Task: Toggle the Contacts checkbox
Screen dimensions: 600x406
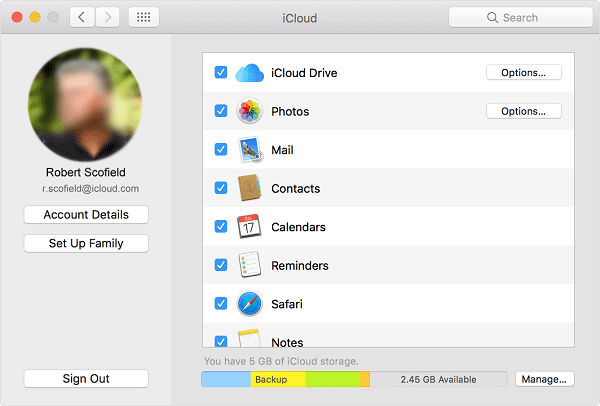Action: pos(221,188)
